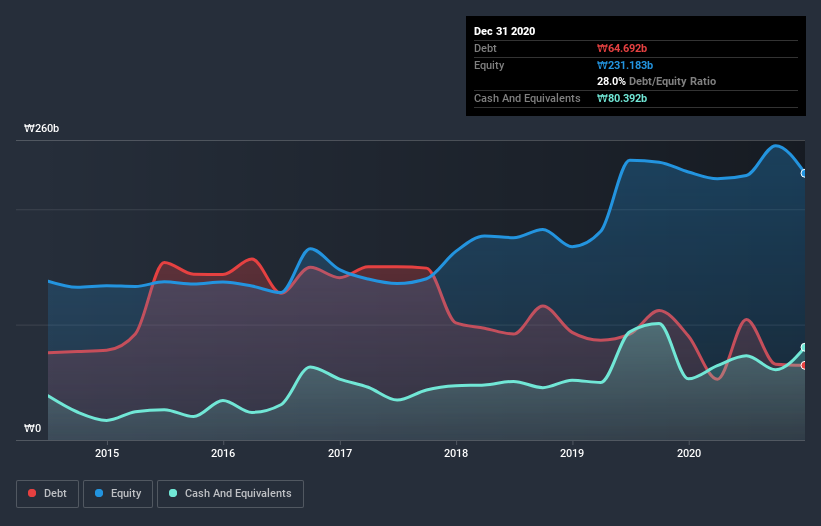Image resolution: width=821 pixels, height=526 pixels.
Task: Click the ₩80.392b cash value
Action: pos(622,98)
